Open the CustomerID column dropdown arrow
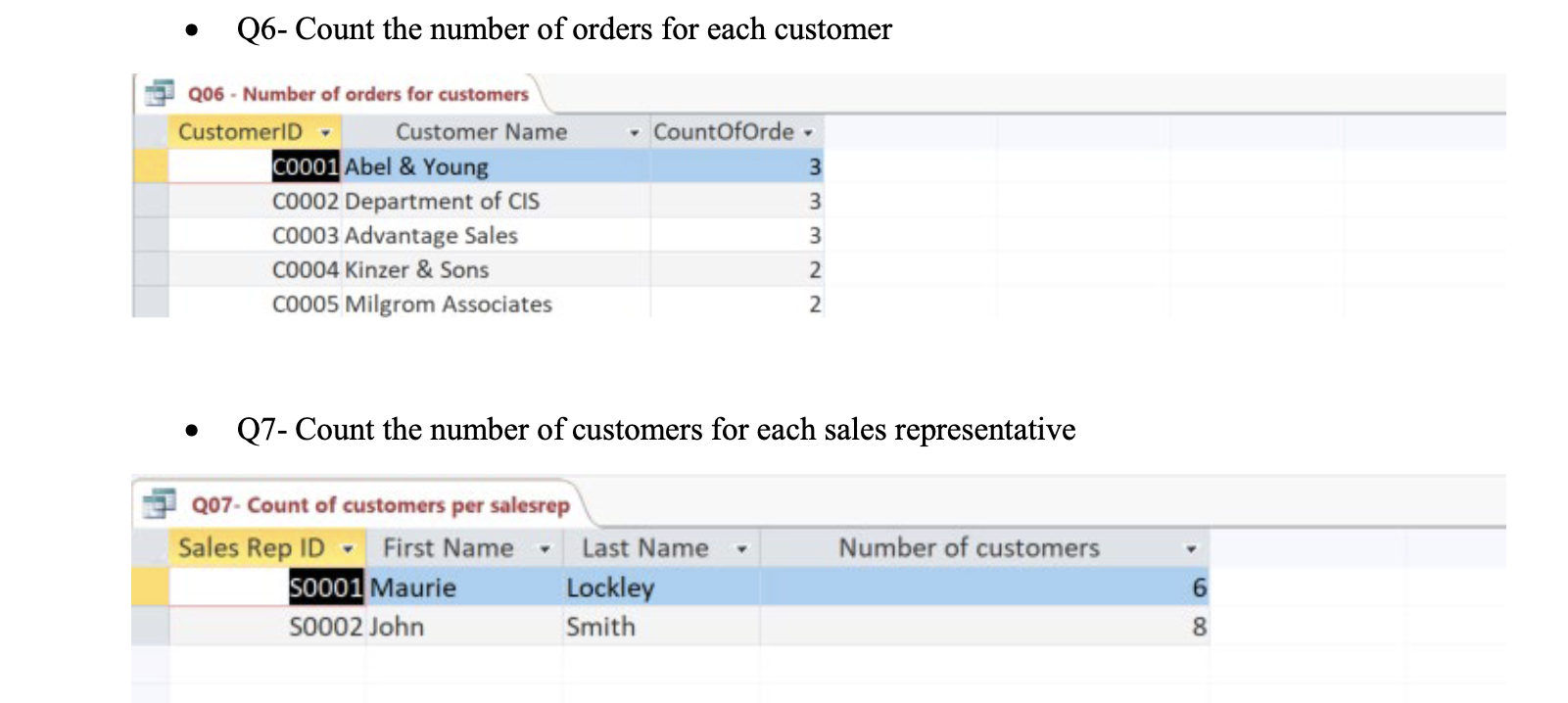 coord(325,132)
